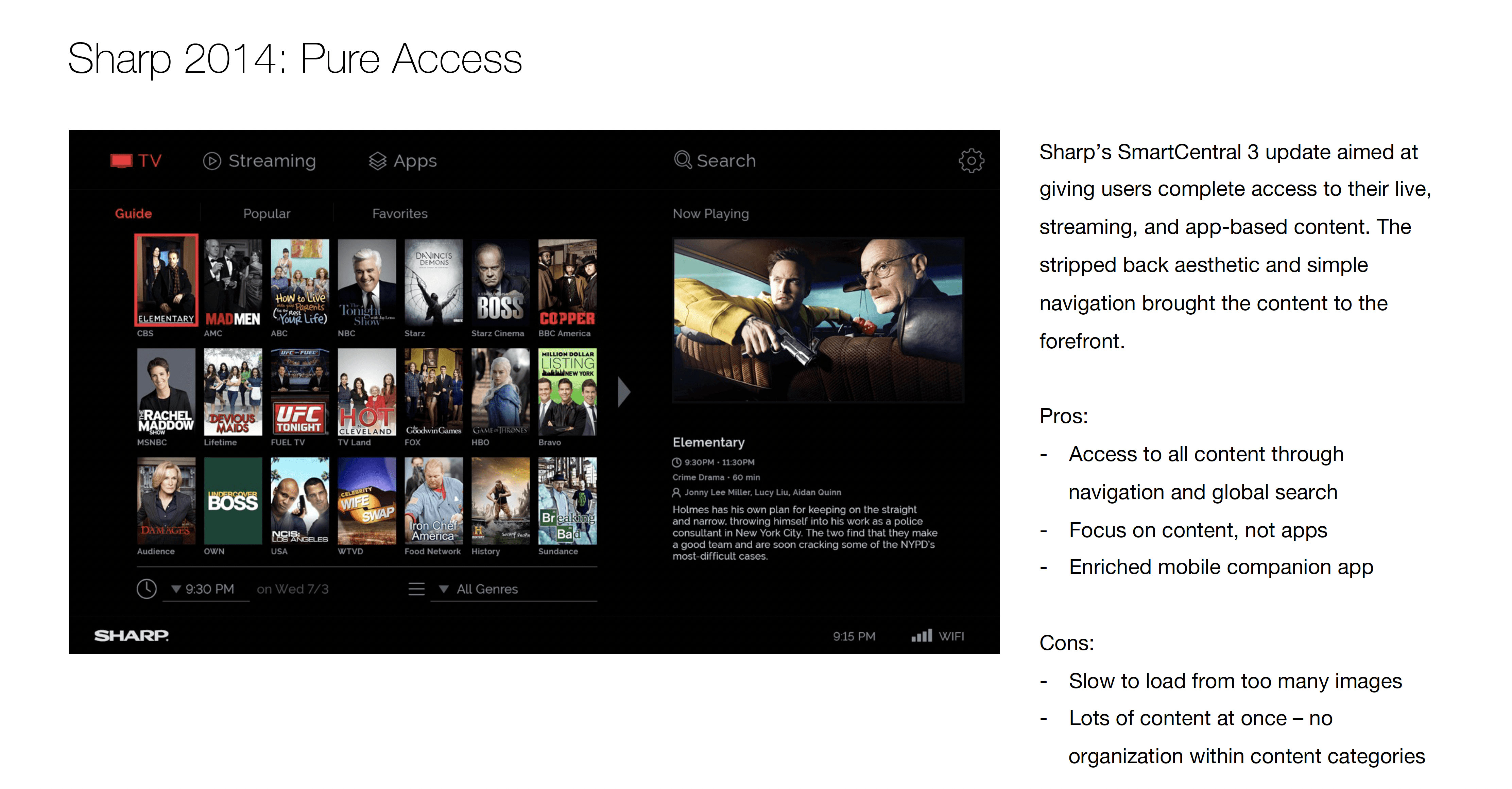Image resolution: width=1512 pixels, height=789 pixels.
Task: Select the Favorites sub-tab
Action: point(400,213)
